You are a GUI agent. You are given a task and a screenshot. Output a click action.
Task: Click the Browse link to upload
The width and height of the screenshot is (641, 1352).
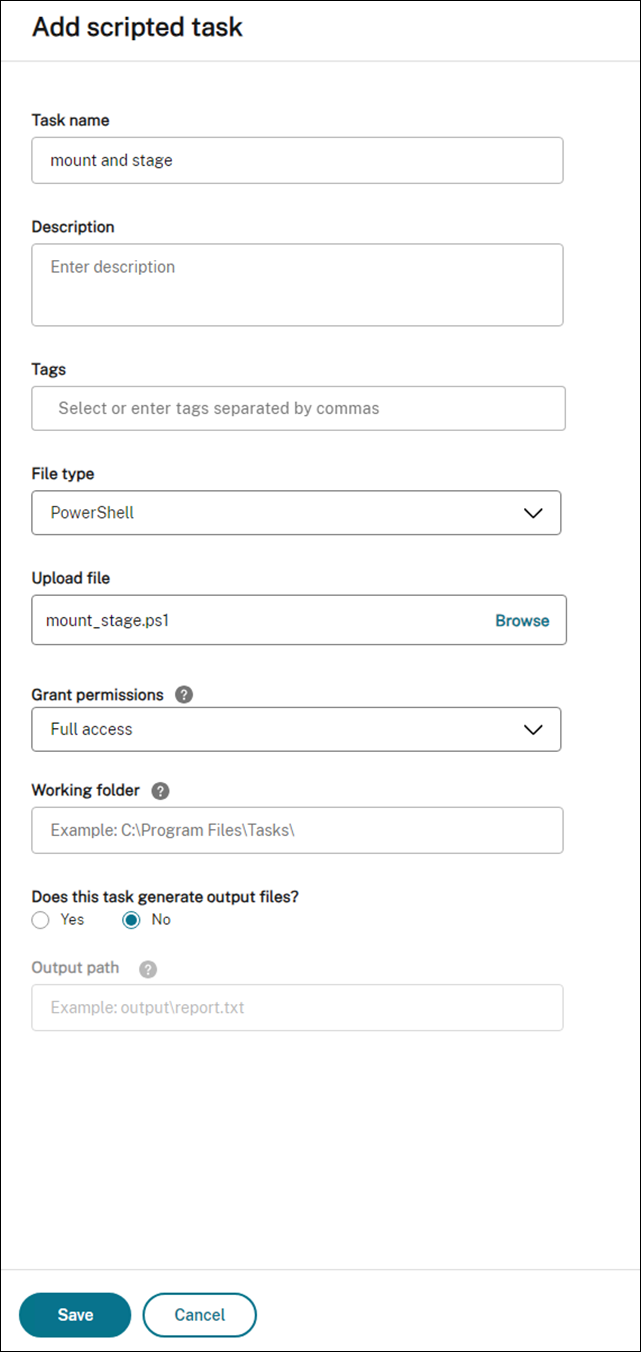tap(522, 621)
